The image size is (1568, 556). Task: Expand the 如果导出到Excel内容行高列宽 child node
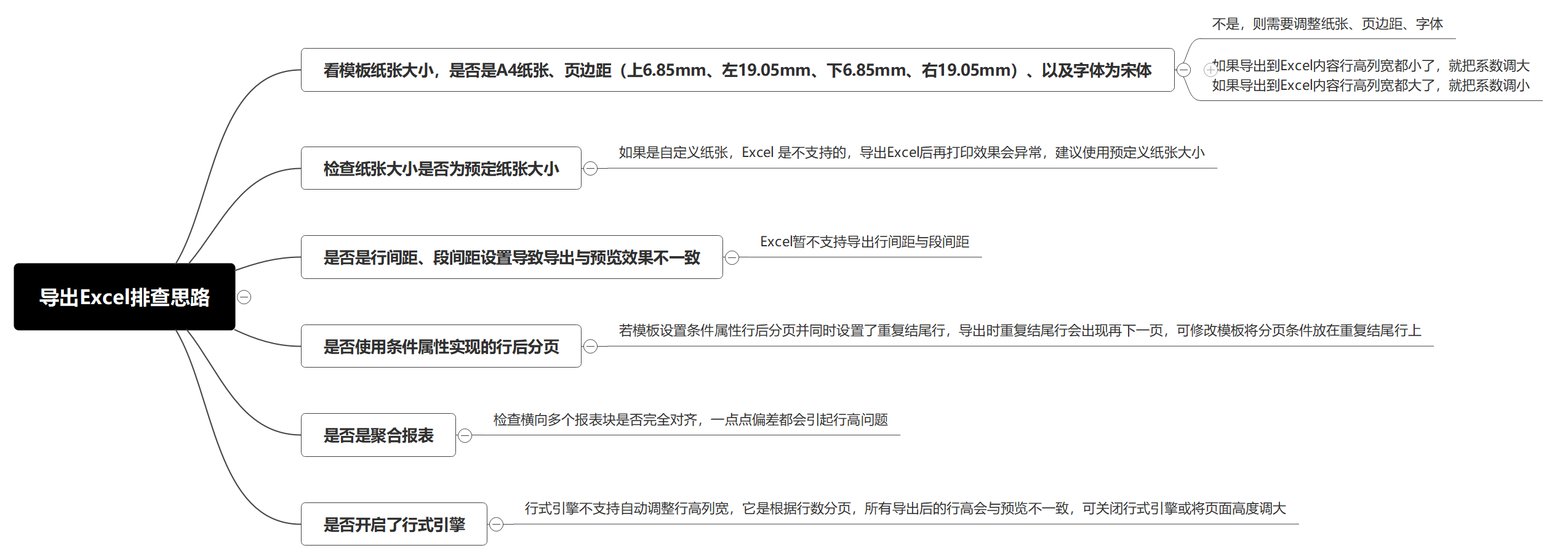[x=1210, y=70]
